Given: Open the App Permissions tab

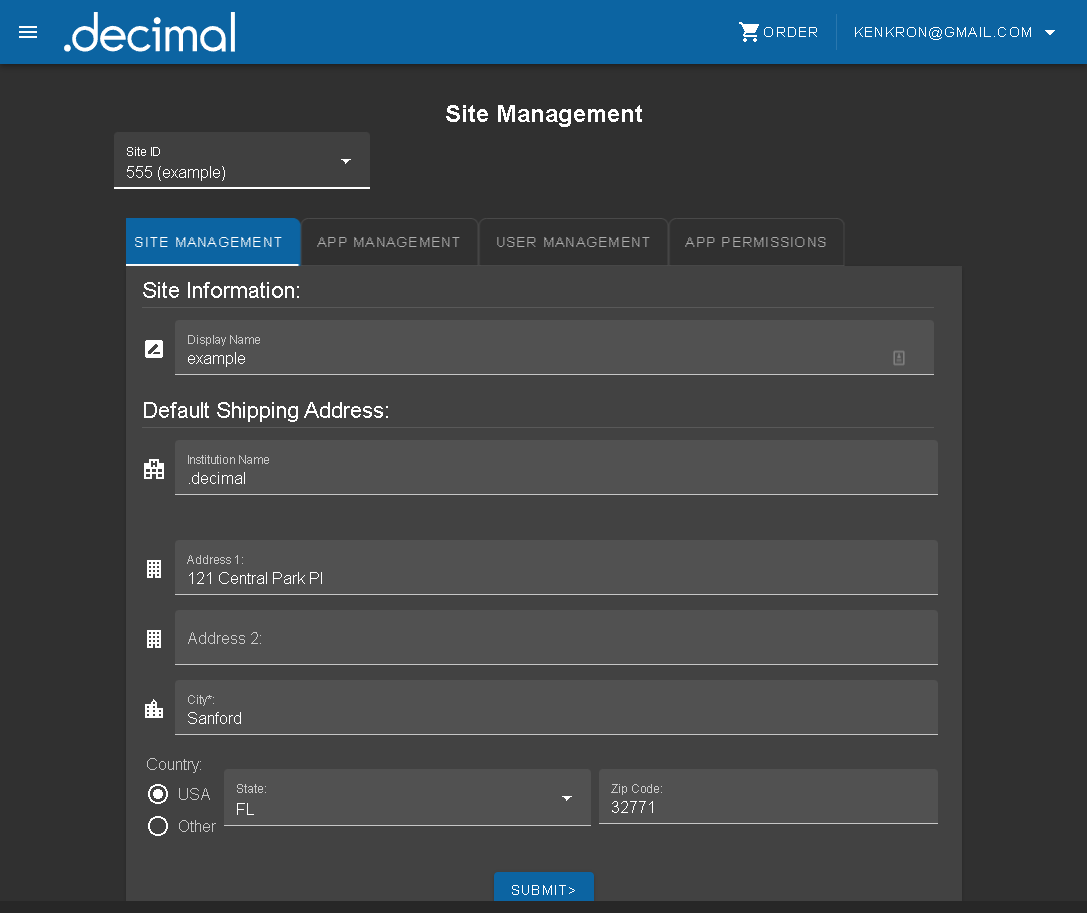Looking at the screenshot, I should 756,242.
